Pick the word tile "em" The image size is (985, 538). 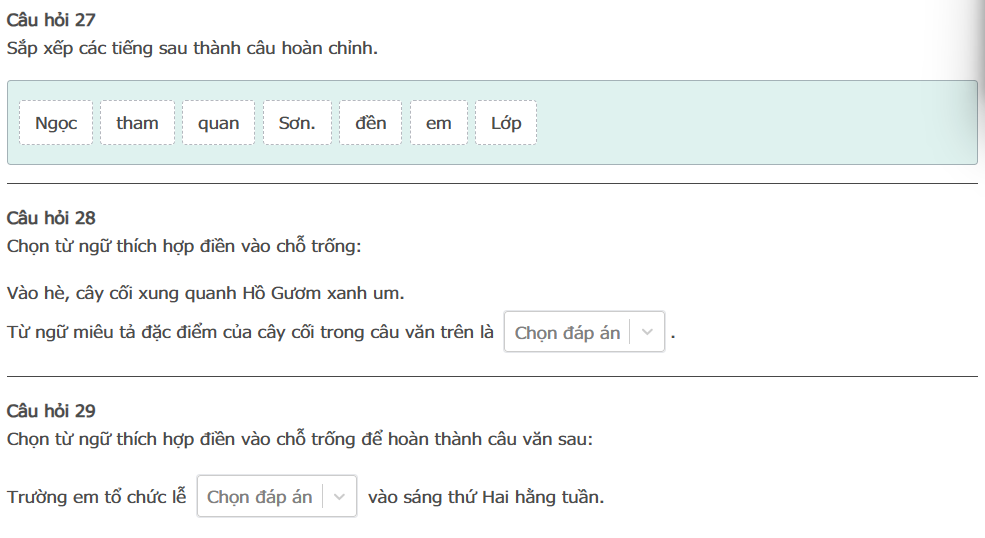(x=438, y=123)
